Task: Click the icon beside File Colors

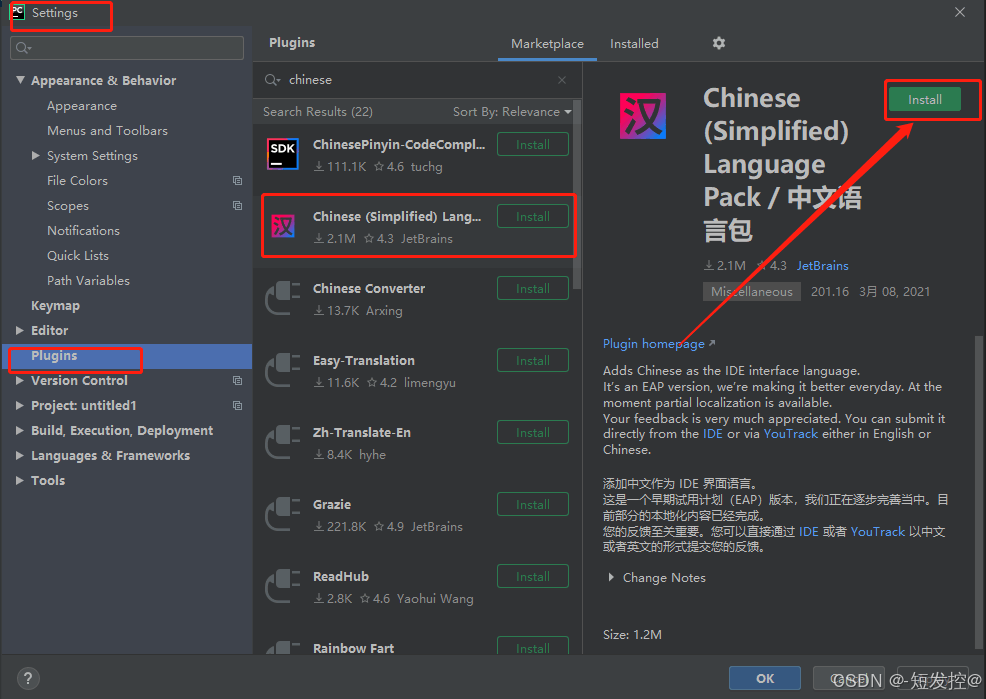Action: (x=237, y=180)
